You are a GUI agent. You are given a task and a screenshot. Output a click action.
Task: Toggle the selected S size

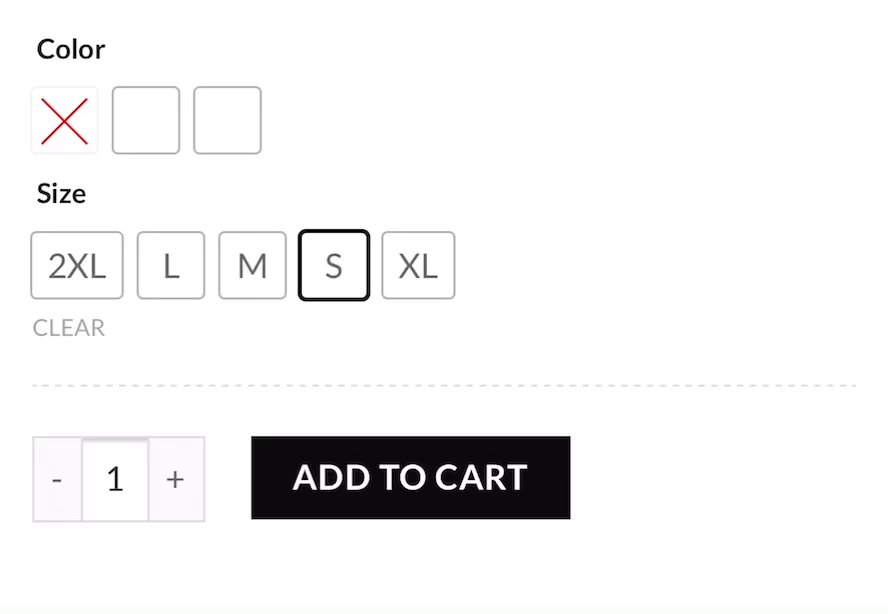coord(334,266)
